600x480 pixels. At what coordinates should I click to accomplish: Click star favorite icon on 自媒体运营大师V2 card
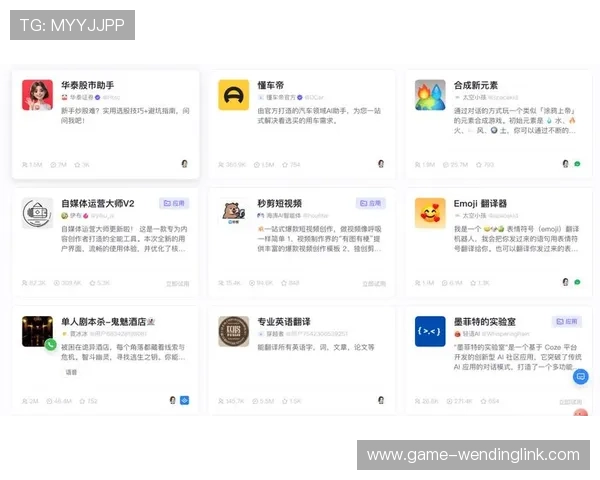(92, 283)
